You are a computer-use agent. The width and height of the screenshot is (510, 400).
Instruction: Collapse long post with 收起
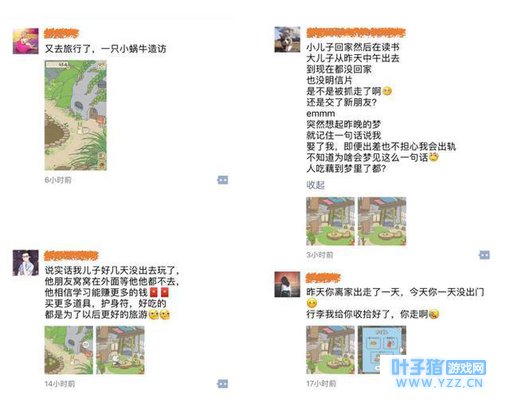[x=315, y=185]
